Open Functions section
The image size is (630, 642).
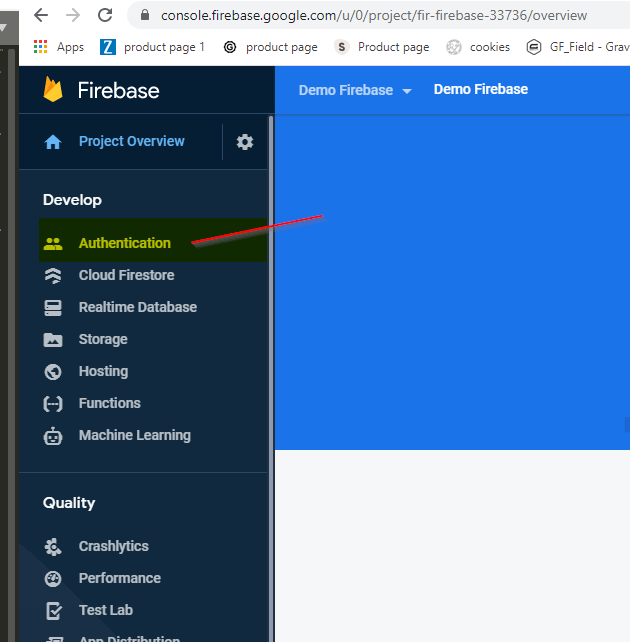[110, 403]
